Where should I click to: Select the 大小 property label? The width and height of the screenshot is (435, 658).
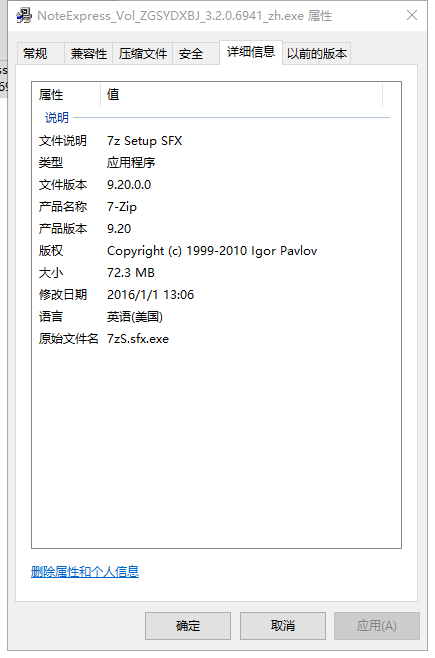51,273
